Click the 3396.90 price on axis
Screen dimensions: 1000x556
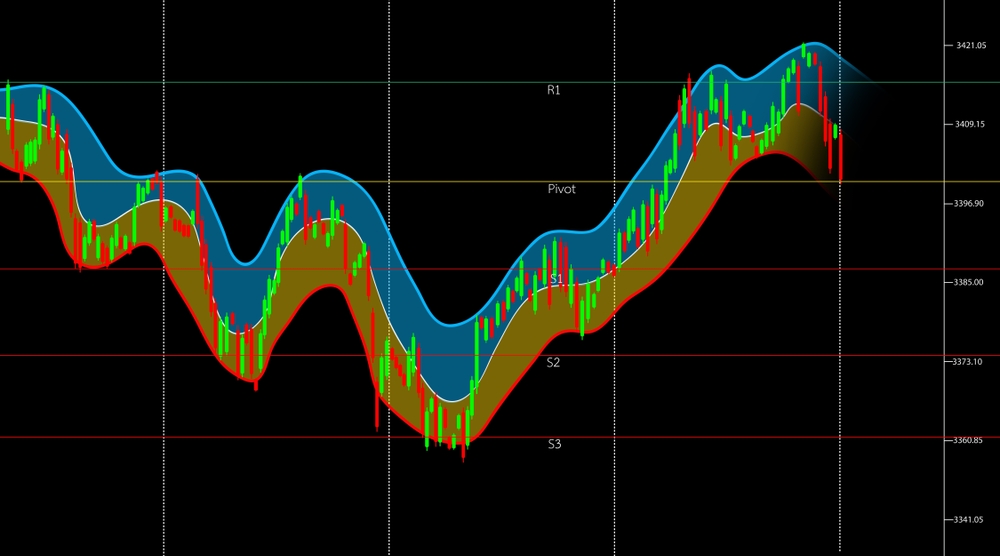(970, 203)
